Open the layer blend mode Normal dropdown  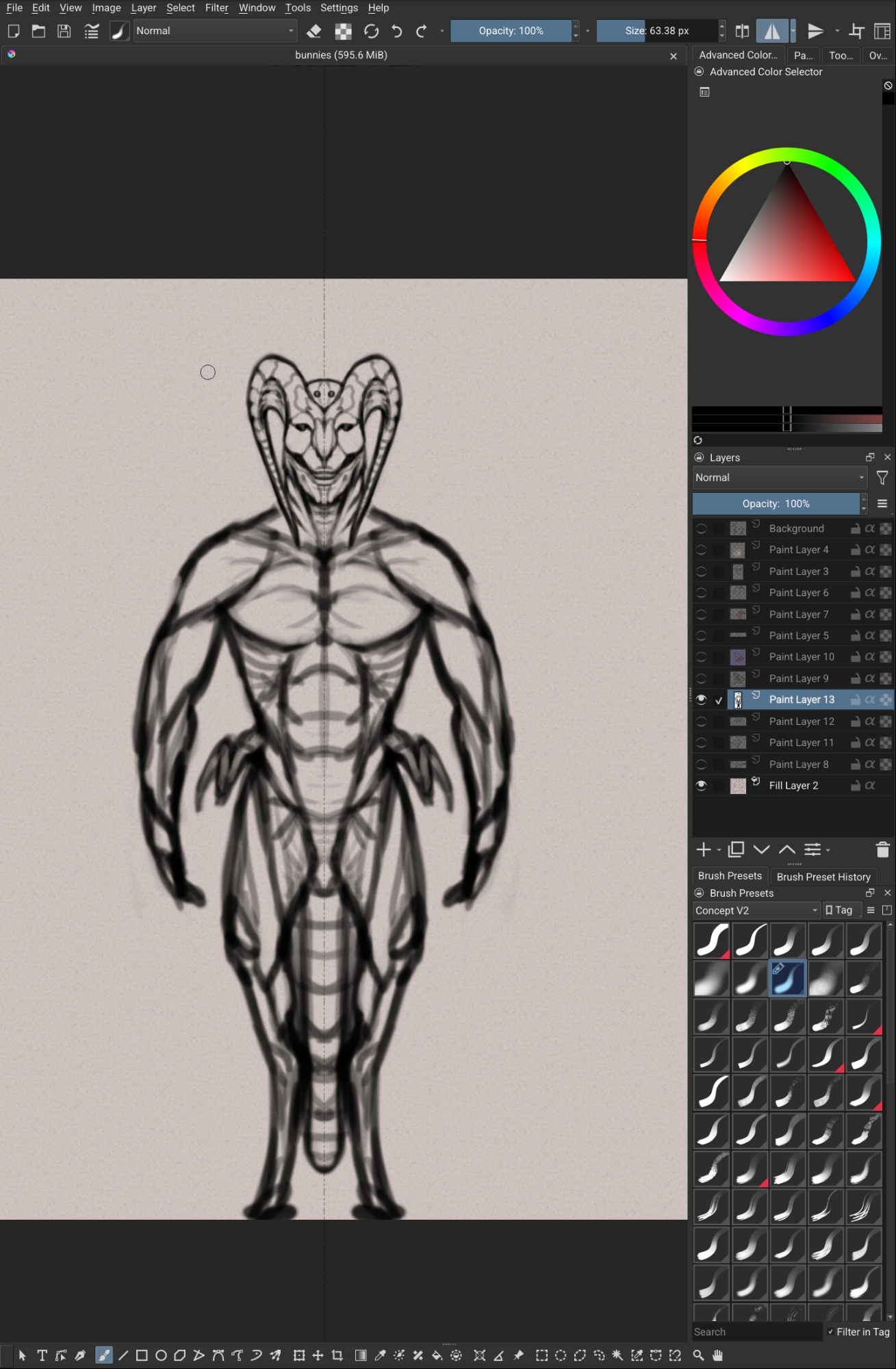(779, 478)
